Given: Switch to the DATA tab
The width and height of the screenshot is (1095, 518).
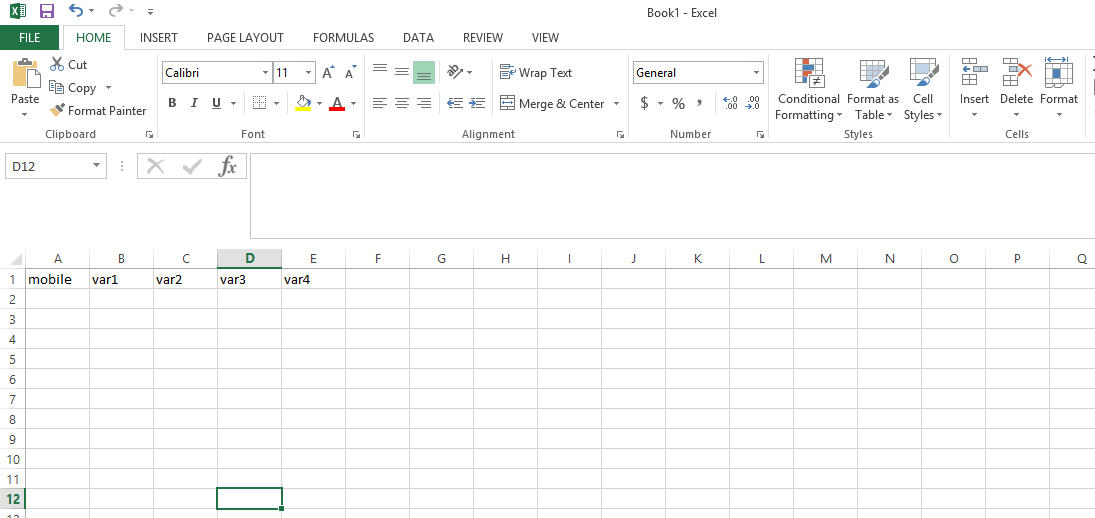Looking at the screenshot, I should 418,38.
